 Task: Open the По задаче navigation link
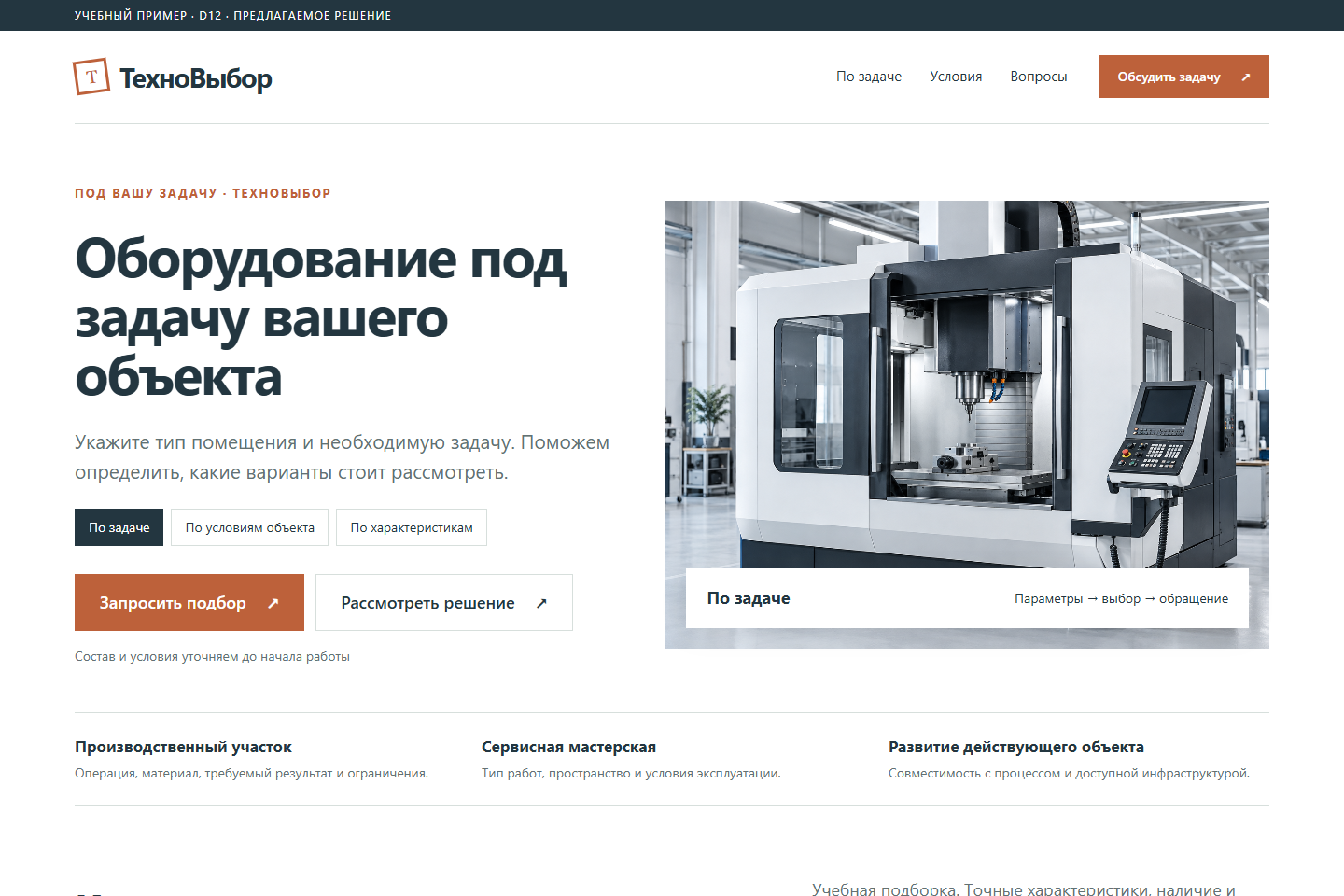(869, 77)
